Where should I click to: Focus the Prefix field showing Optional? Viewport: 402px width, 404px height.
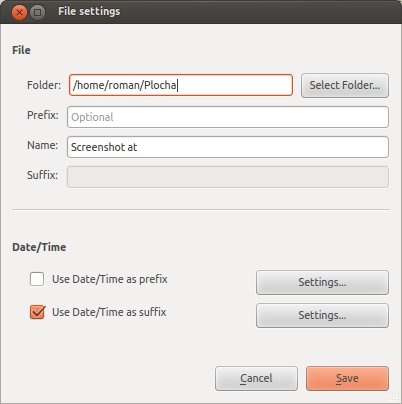[228, 117]
